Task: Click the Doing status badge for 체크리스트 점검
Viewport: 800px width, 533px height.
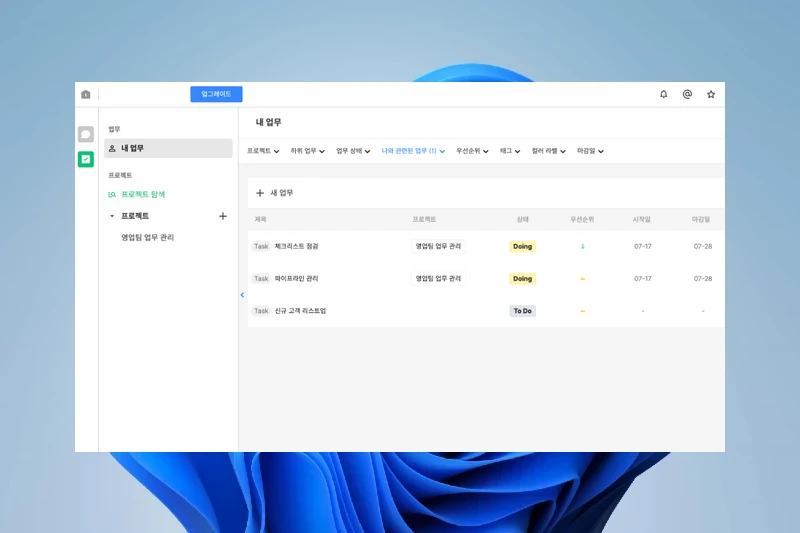Action: click(522, 246)
